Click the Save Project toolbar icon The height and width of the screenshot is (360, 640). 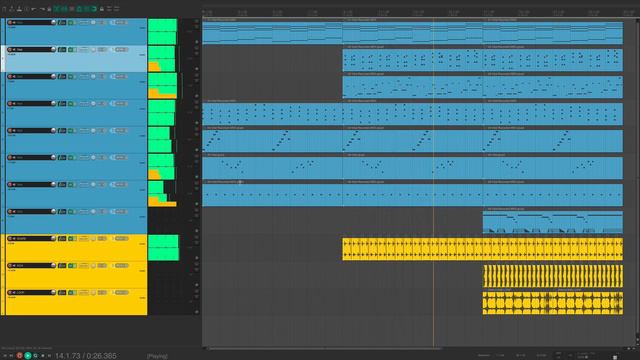(19, 9)
